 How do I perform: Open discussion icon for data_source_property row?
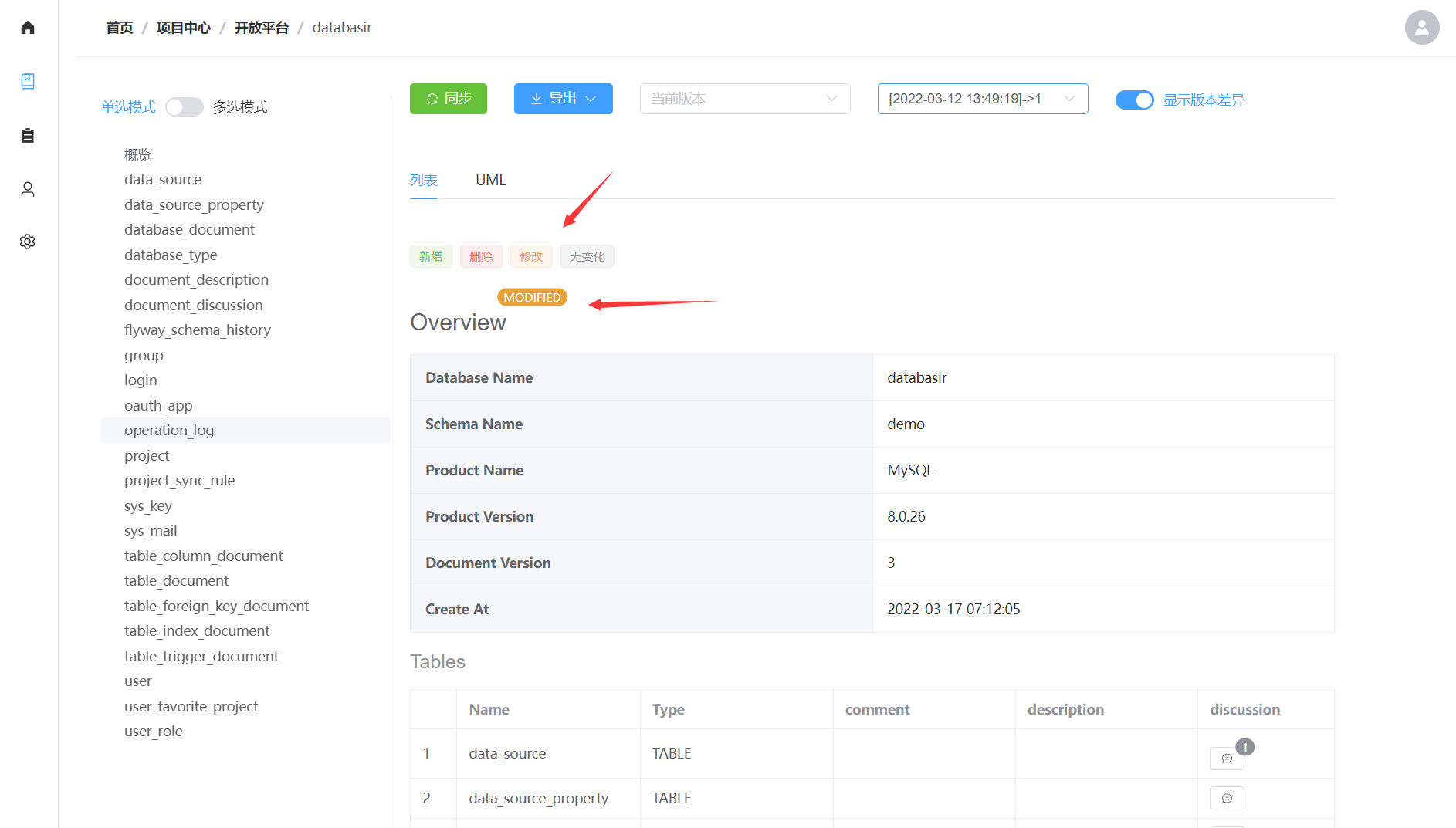tap(1226, 798)
